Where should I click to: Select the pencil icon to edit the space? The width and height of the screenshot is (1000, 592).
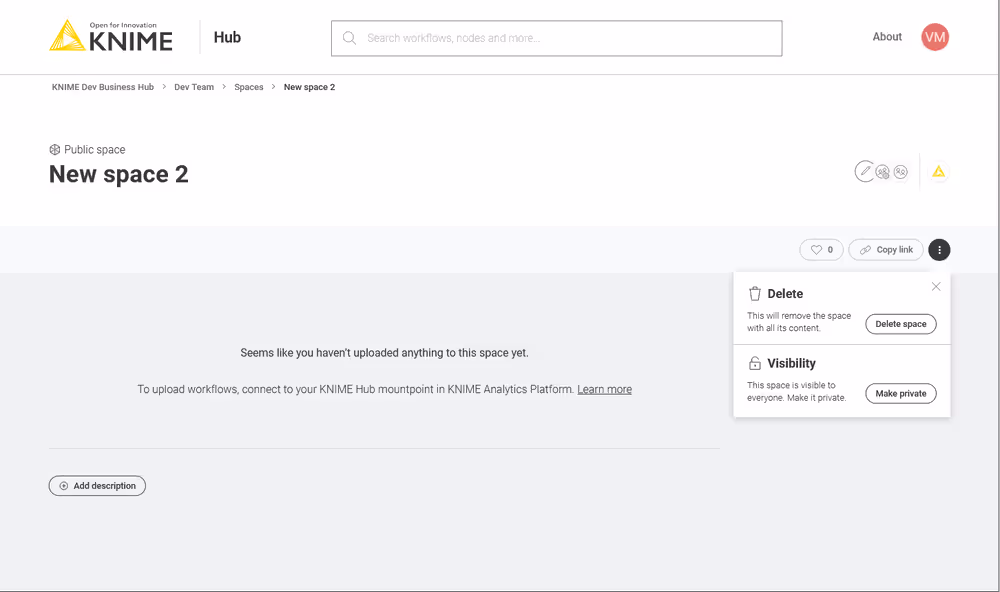click(865, 171)
